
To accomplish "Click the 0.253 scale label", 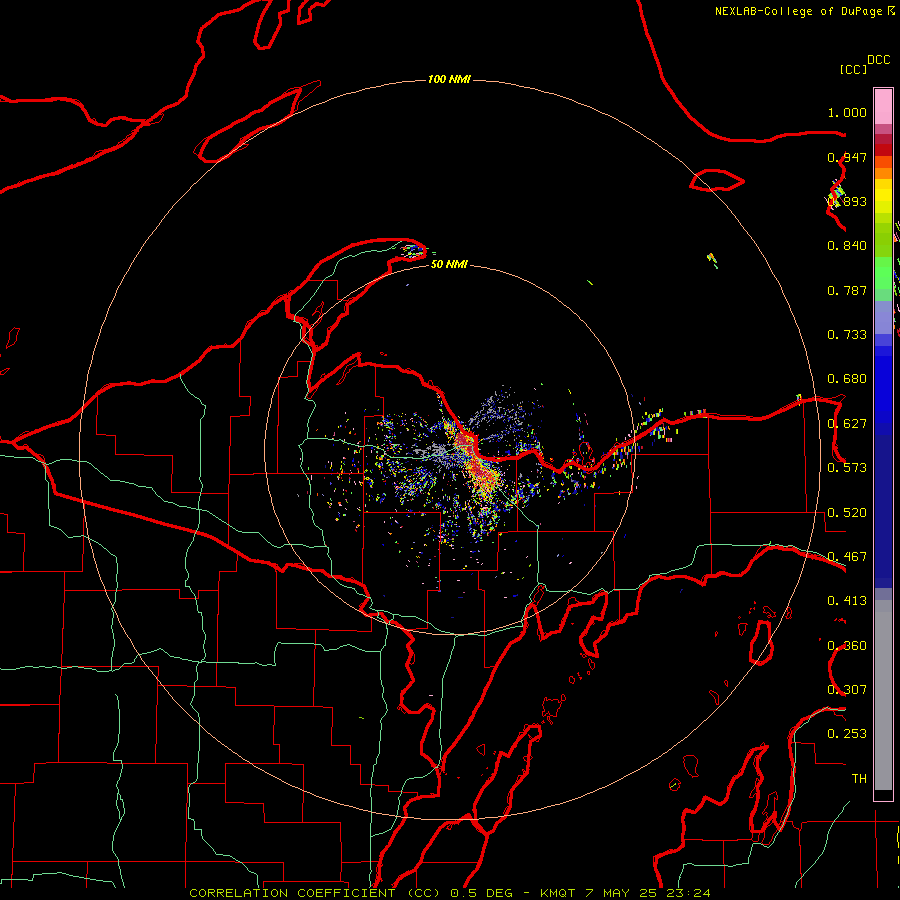I will pyautogui.click(x=847, y=734).
